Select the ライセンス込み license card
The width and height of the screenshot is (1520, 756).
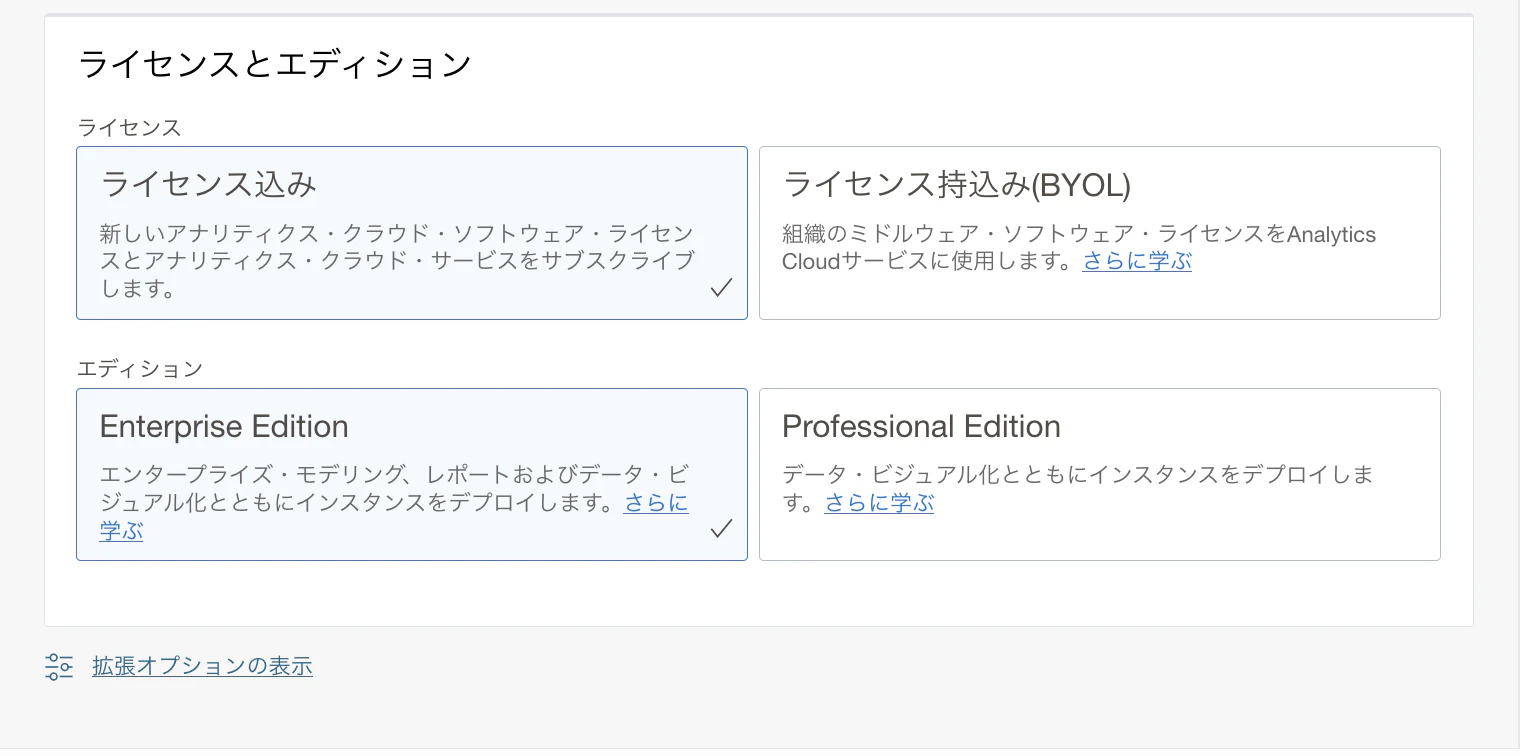pyautogui.click(x=411, y=233)
